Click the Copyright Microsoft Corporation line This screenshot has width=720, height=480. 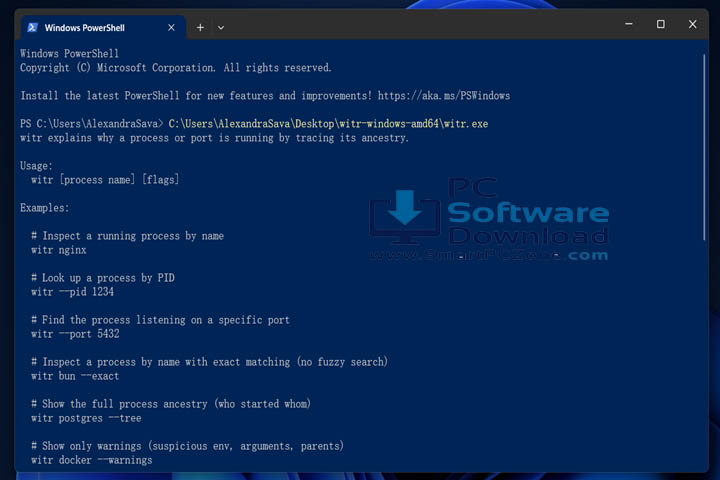coord(175,68)
